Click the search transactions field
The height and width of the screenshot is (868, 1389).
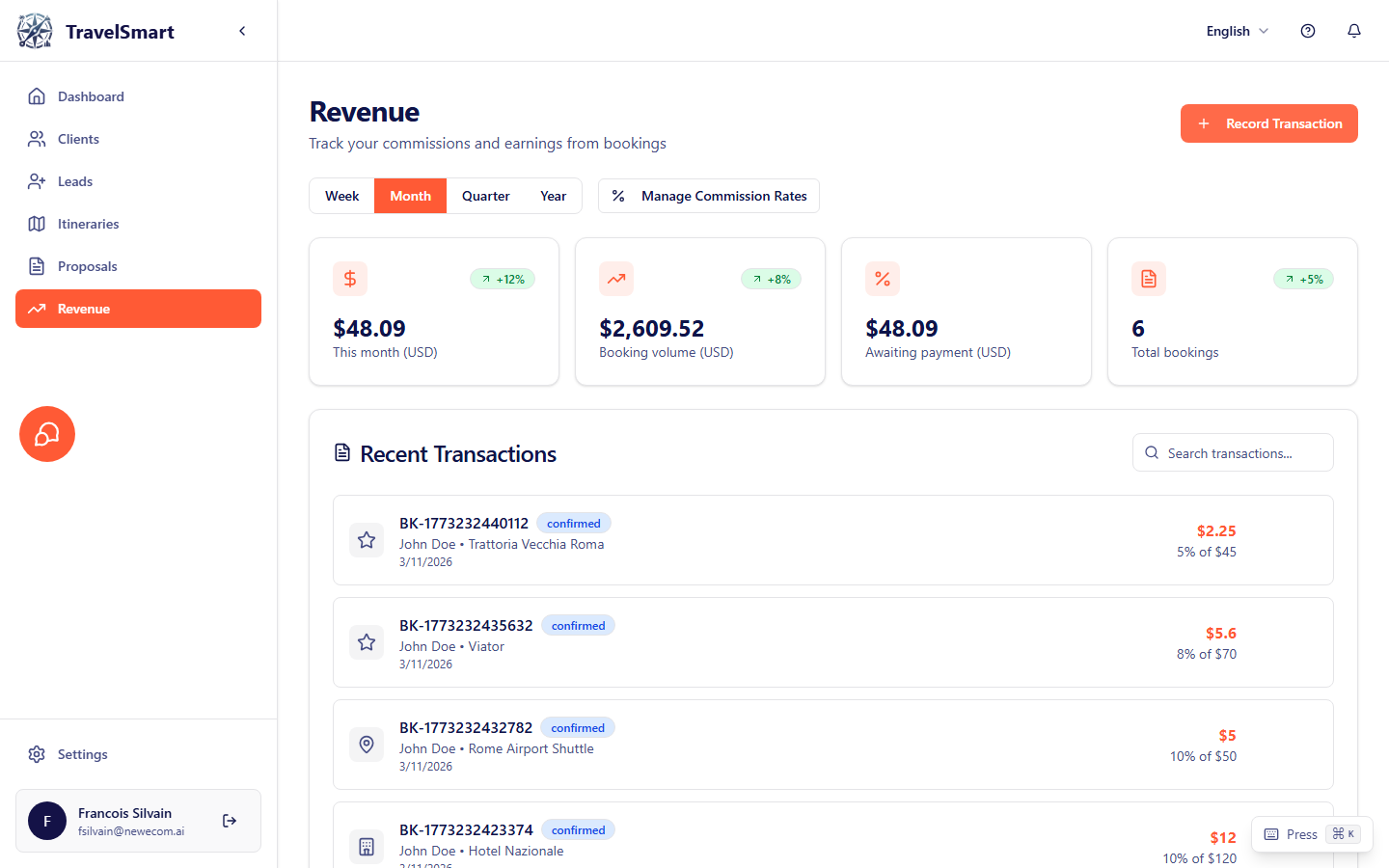click(1233, 452)
